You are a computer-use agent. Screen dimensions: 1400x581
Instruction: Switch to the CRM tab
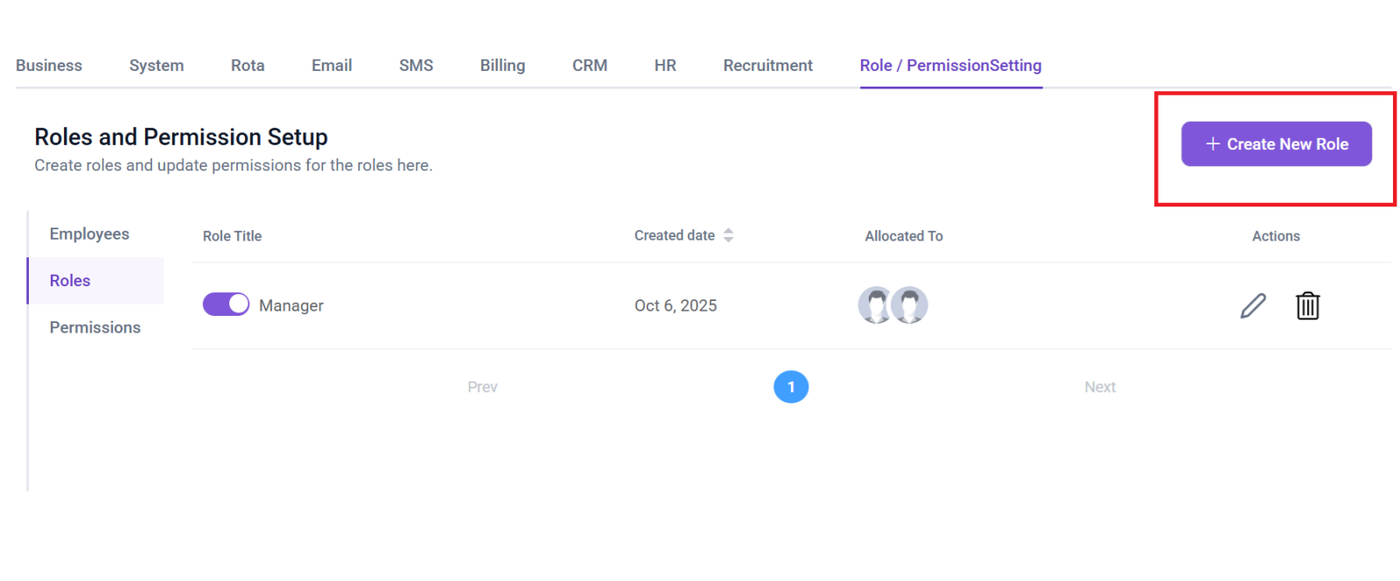tap(590, 66)
